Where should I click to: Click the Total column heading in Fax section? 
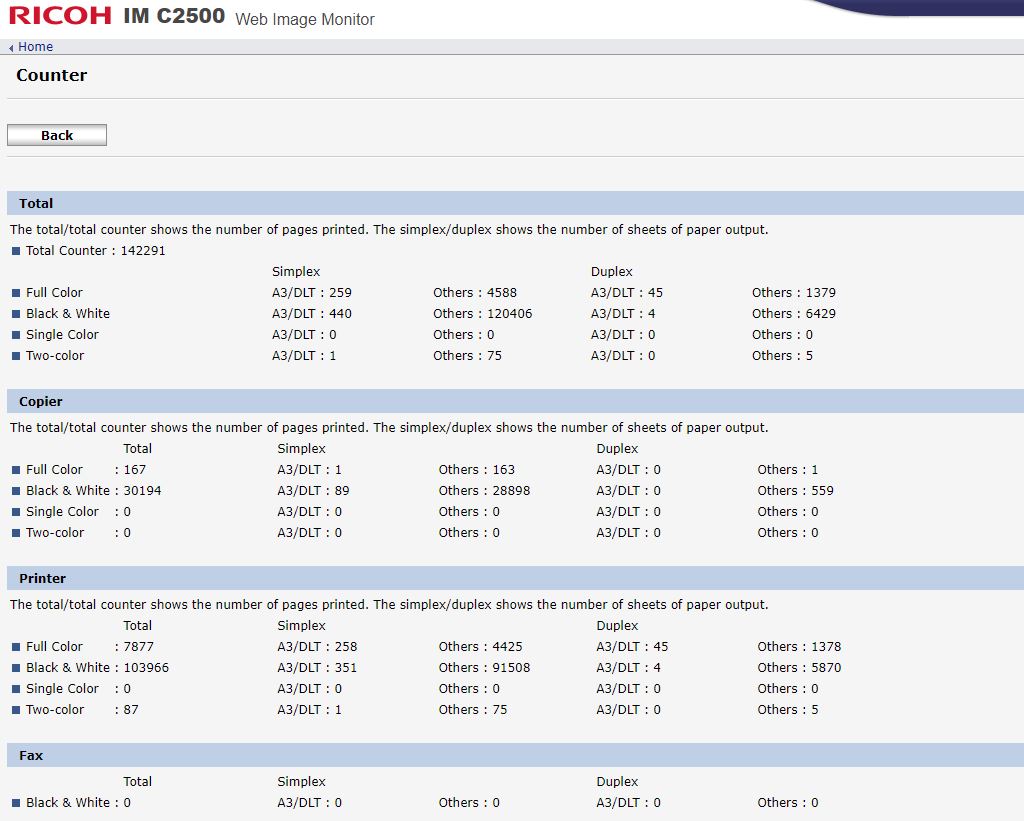137,782
